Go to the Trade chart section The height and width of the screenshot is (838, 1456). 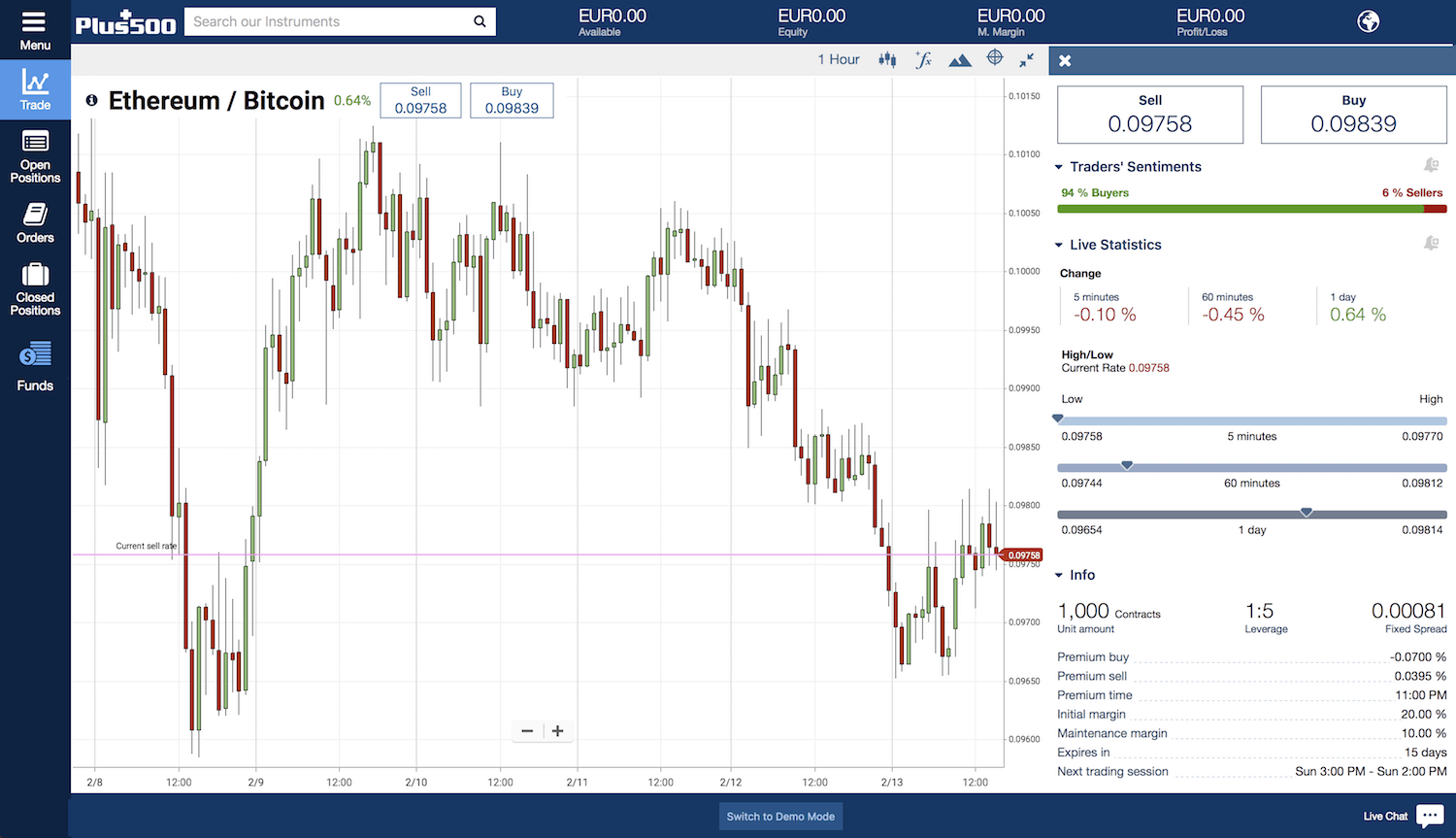click(x=35, y=90)
